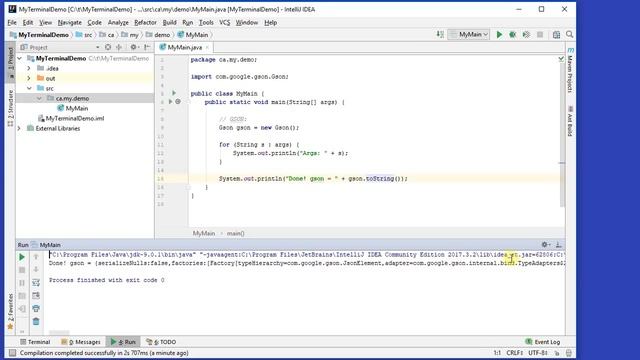Click the run gutter arrow beside class MyMain
Viewport: 640px width, 360px height.
pos(174,93)
